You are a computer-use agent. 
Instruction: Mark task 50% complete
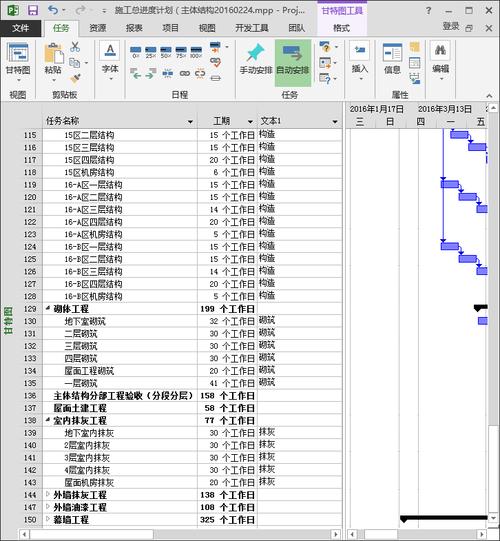(166, 52)
